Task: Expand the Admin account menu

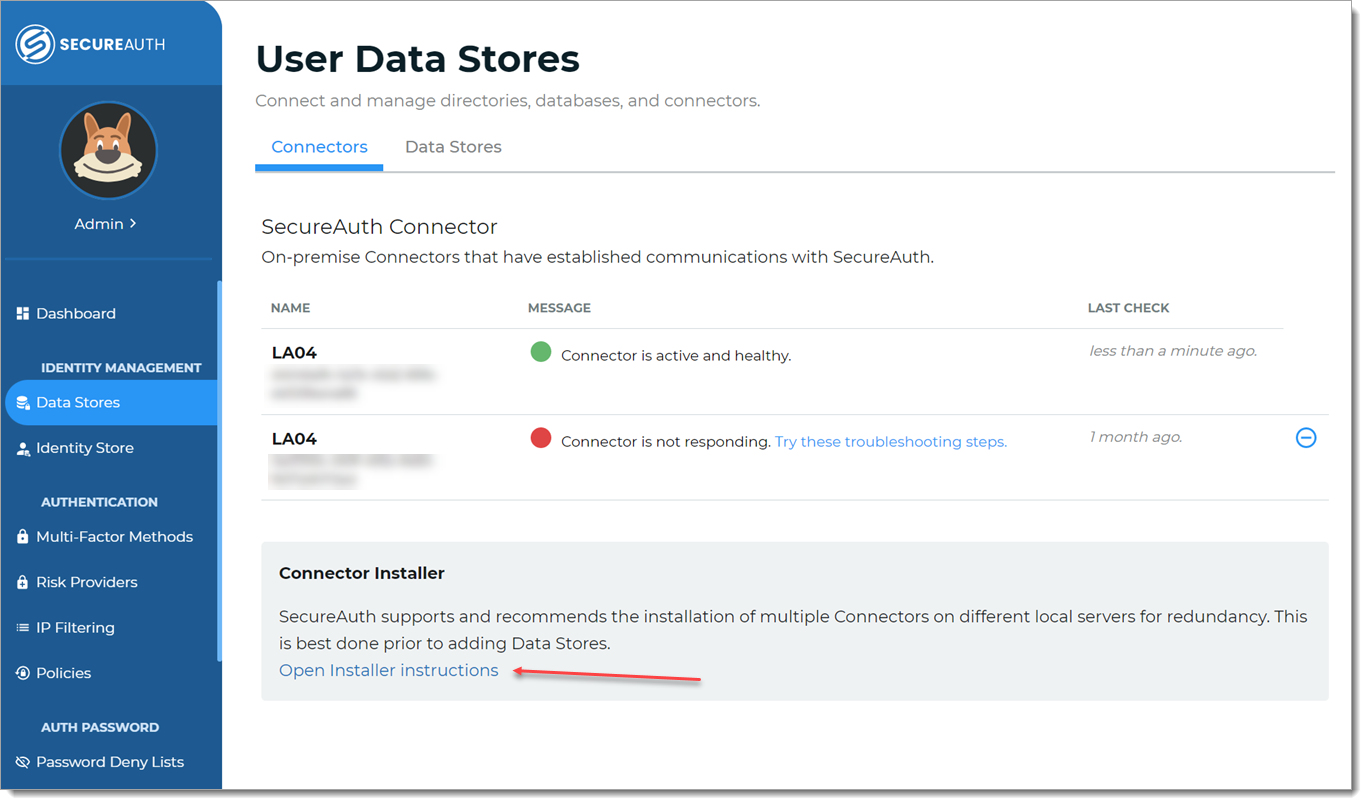Action: coord(104,223)
